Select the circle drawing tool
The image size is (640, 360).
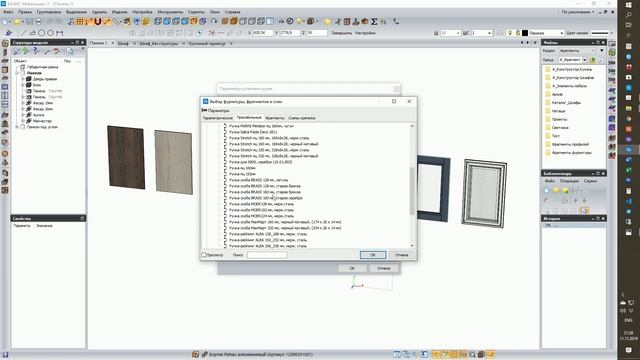pyautogui.click(x=42, y=33)
